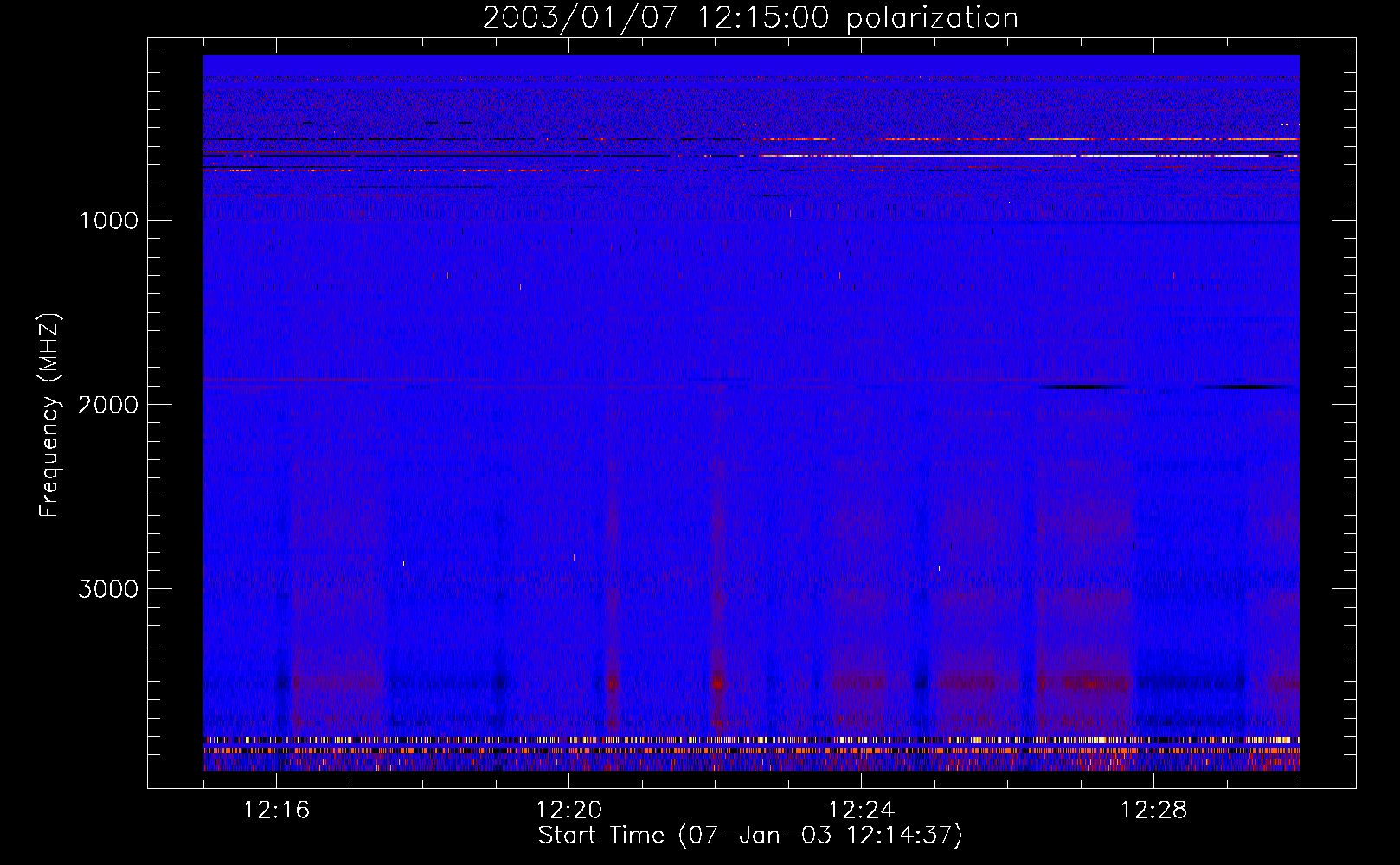1400x865 pixels.
Task: Click the 'Start Time (07-Jan-03 12:14:37)' label
Action: pos(750,836)
